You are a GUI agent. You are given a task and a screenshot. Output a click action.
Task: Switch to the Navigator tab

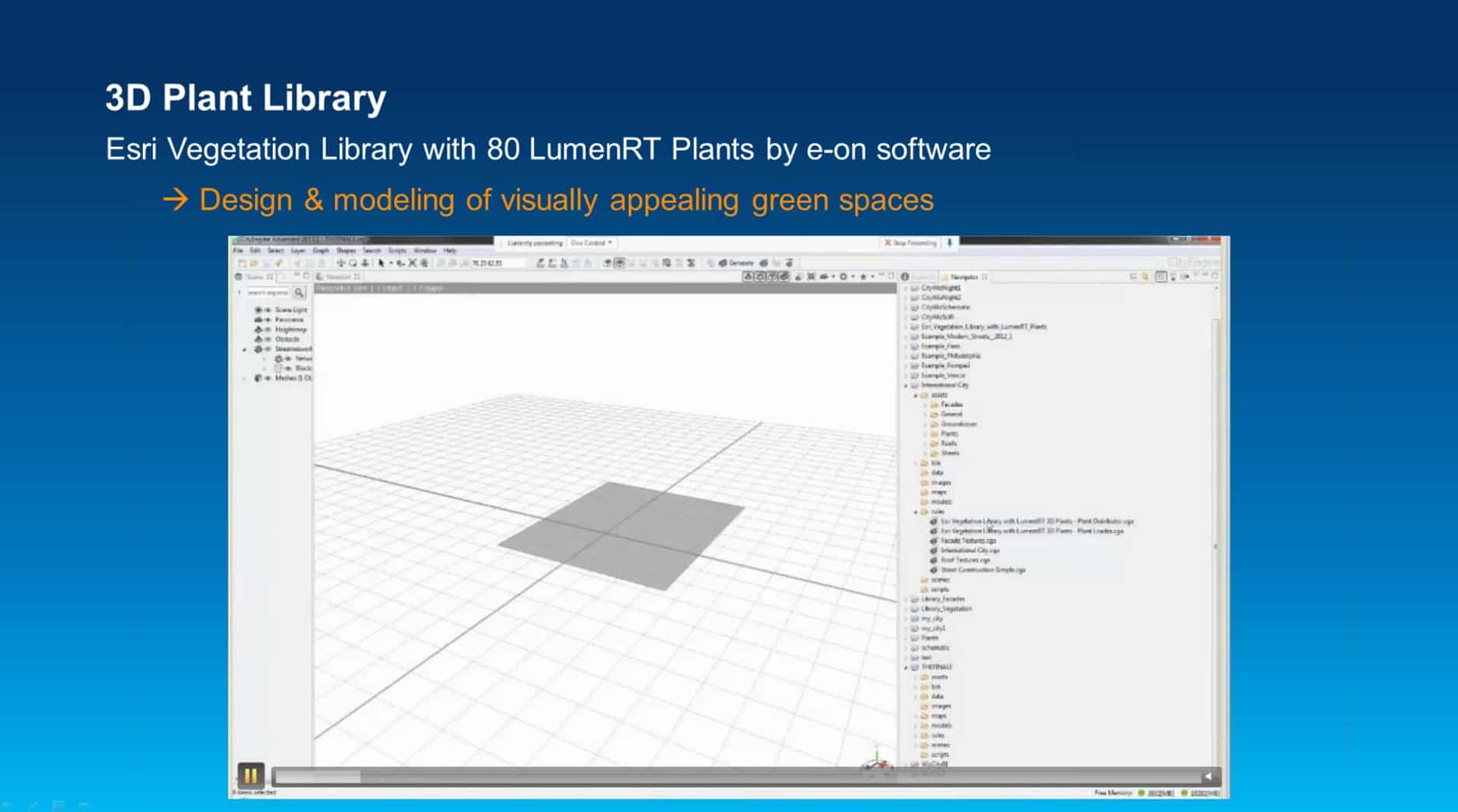click(x=964, y=277)
